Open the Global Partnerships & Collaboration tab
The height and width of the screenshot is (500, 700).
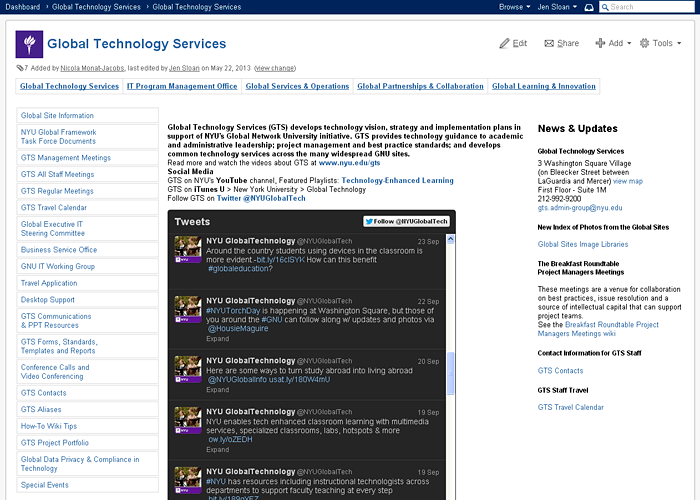(x=420, y=86)
